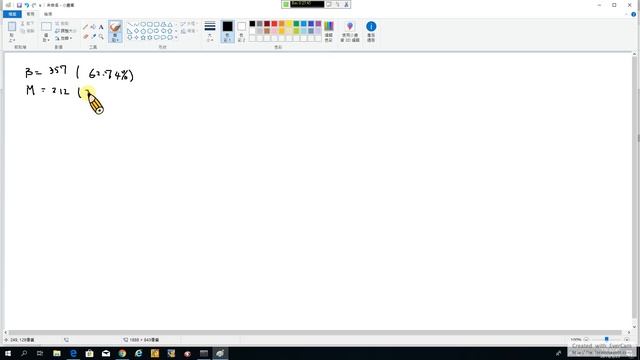640x360 pixels.
Task: Select the Text tool
Action: pyautogui.click(x=101, y=27)
